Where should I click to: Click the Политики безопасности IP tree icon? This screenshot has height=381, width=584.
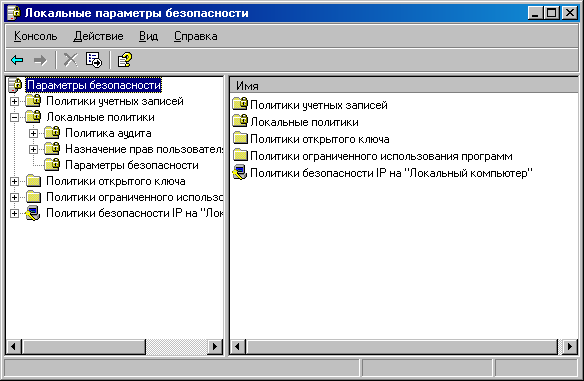[33, 213]
